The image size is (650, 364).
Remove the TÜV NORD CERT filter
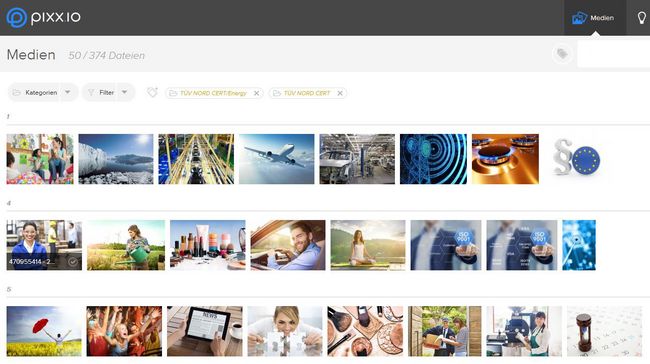click(x=340, y=93)
